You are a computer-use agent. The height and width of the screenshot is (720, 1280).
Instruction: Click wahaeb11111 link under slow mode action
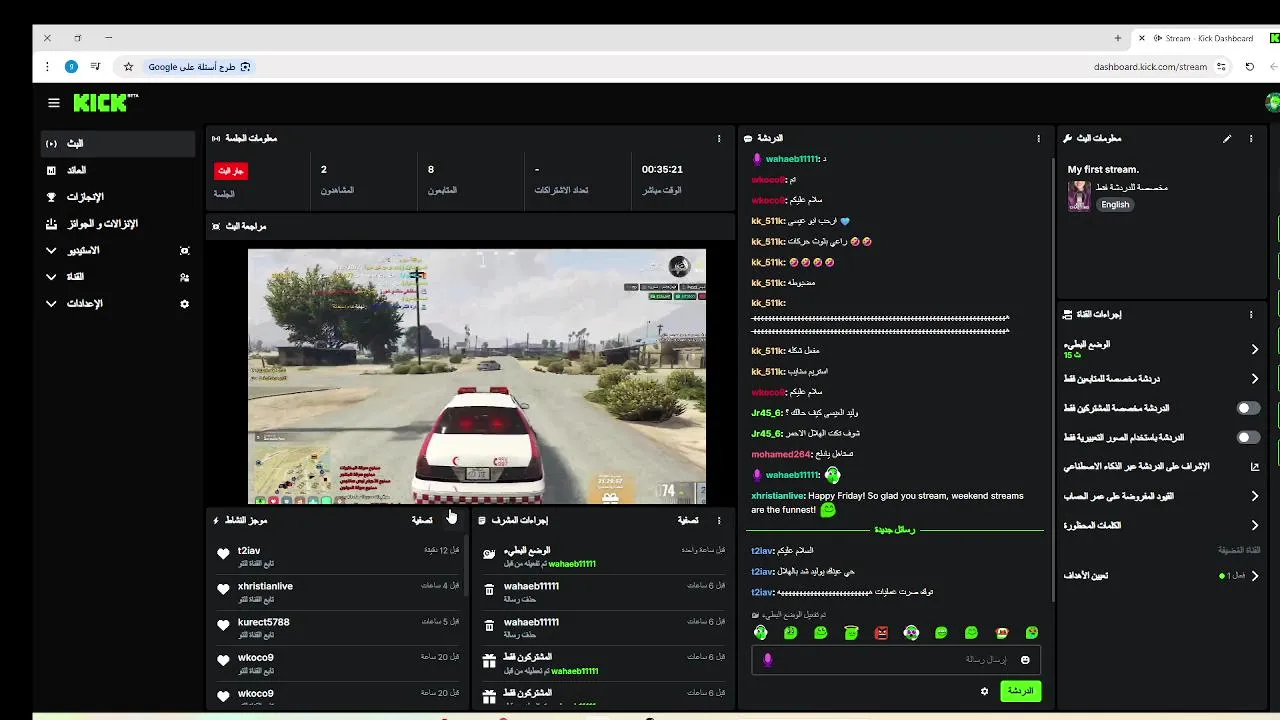(x=572, y=564)
